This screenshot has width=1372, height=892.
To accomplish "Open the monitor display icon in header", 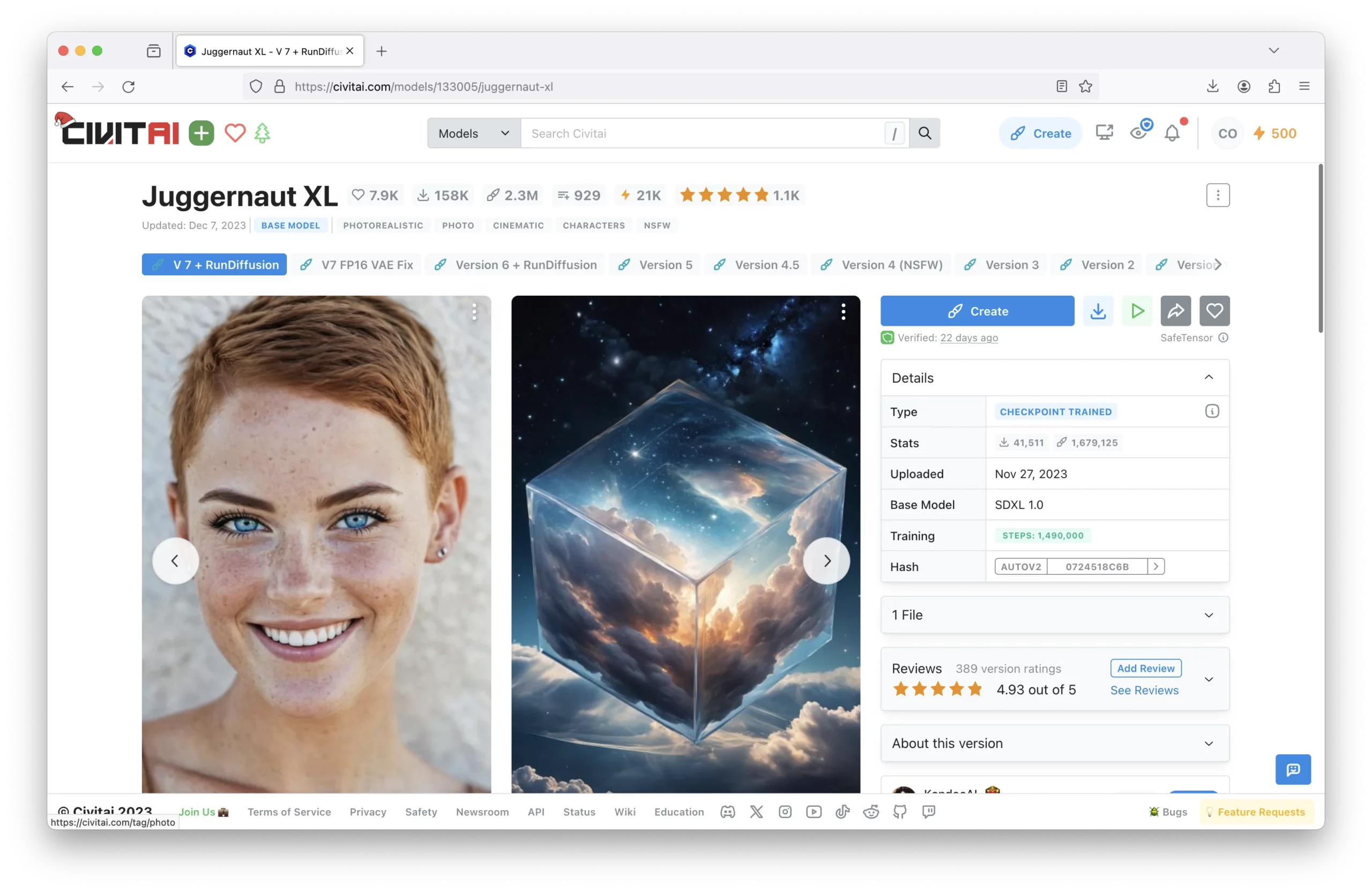I will tap(1104, 133).
